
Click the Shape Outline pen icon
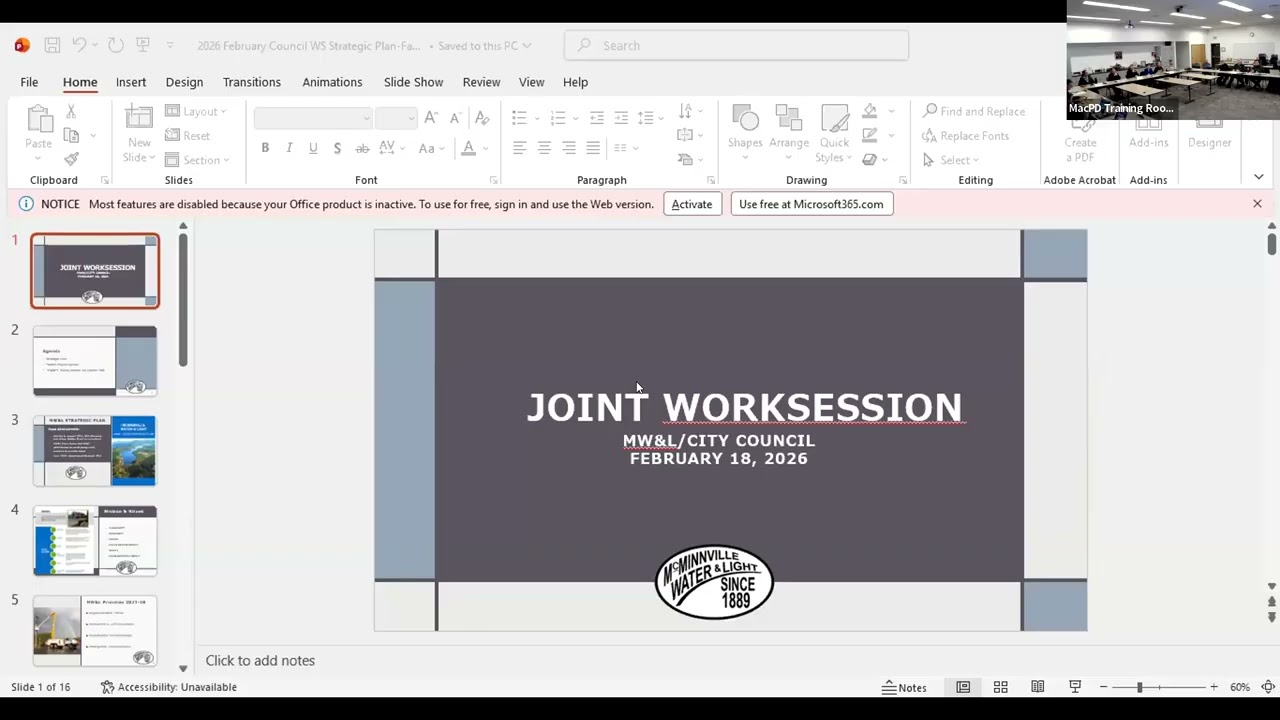coord(870,135)
